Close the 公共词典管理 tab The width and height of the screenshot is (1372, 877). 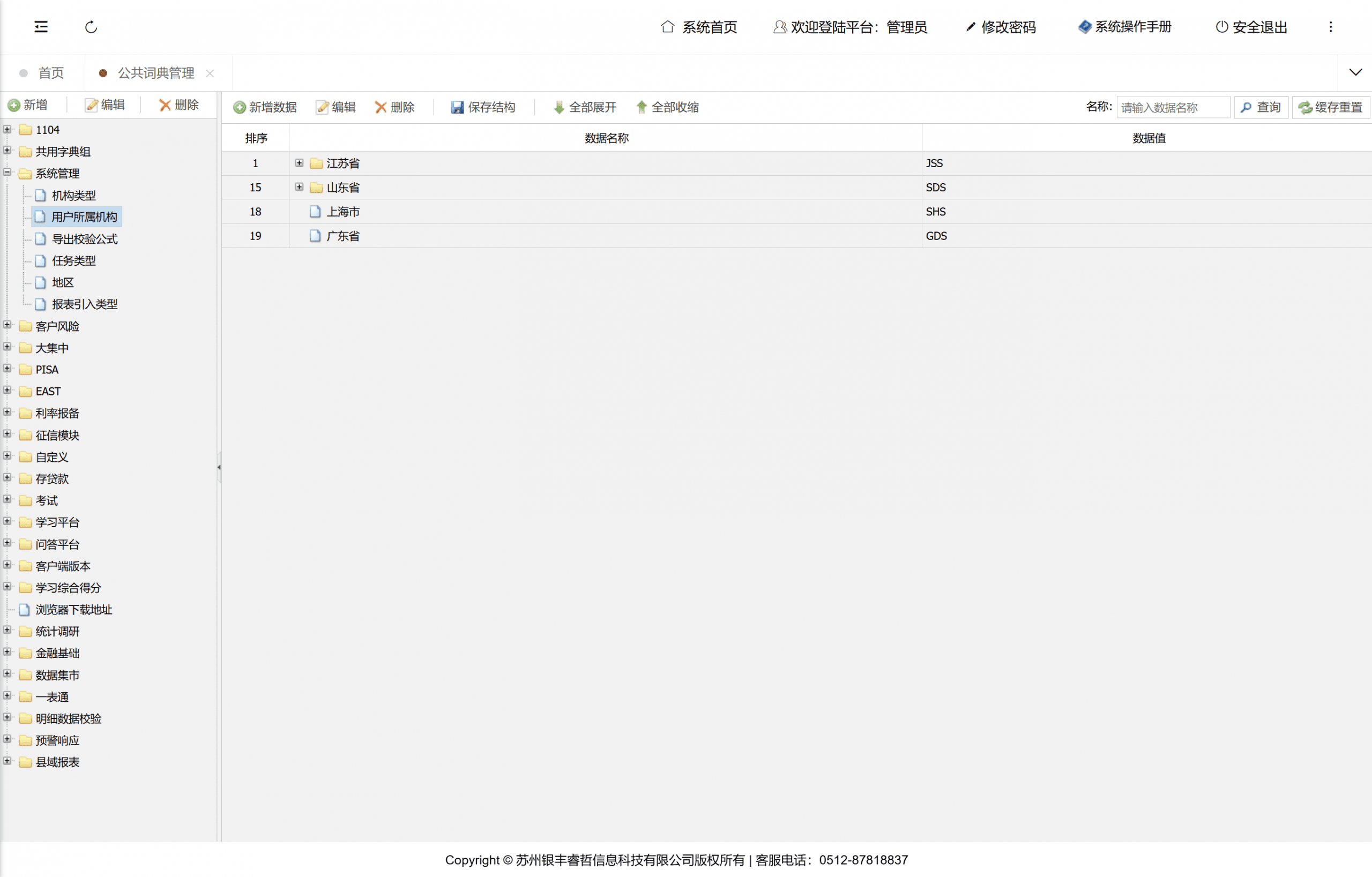point(210,73)
